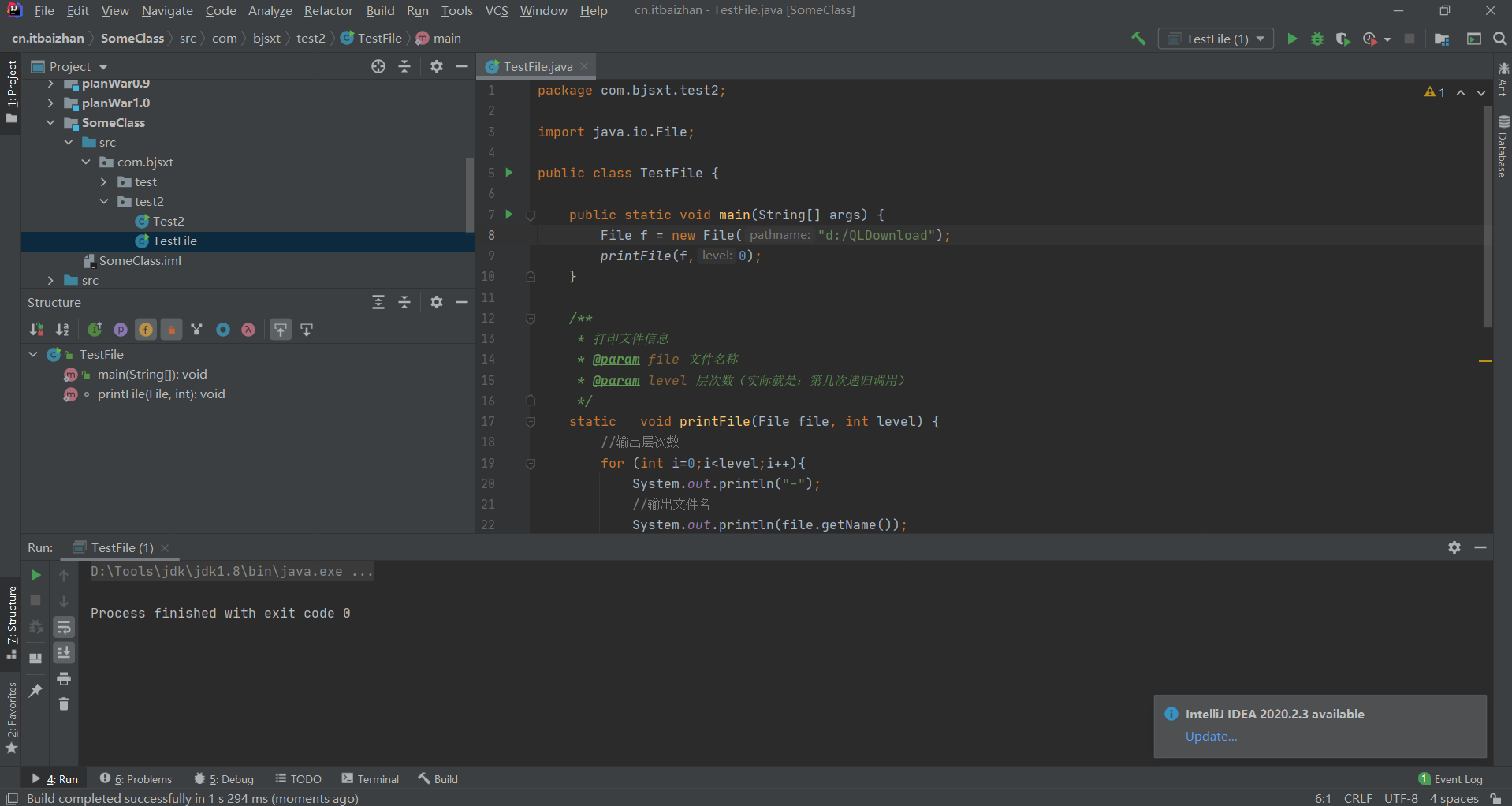Toggle Soft-Wrap in Run console

pos(64,627)
